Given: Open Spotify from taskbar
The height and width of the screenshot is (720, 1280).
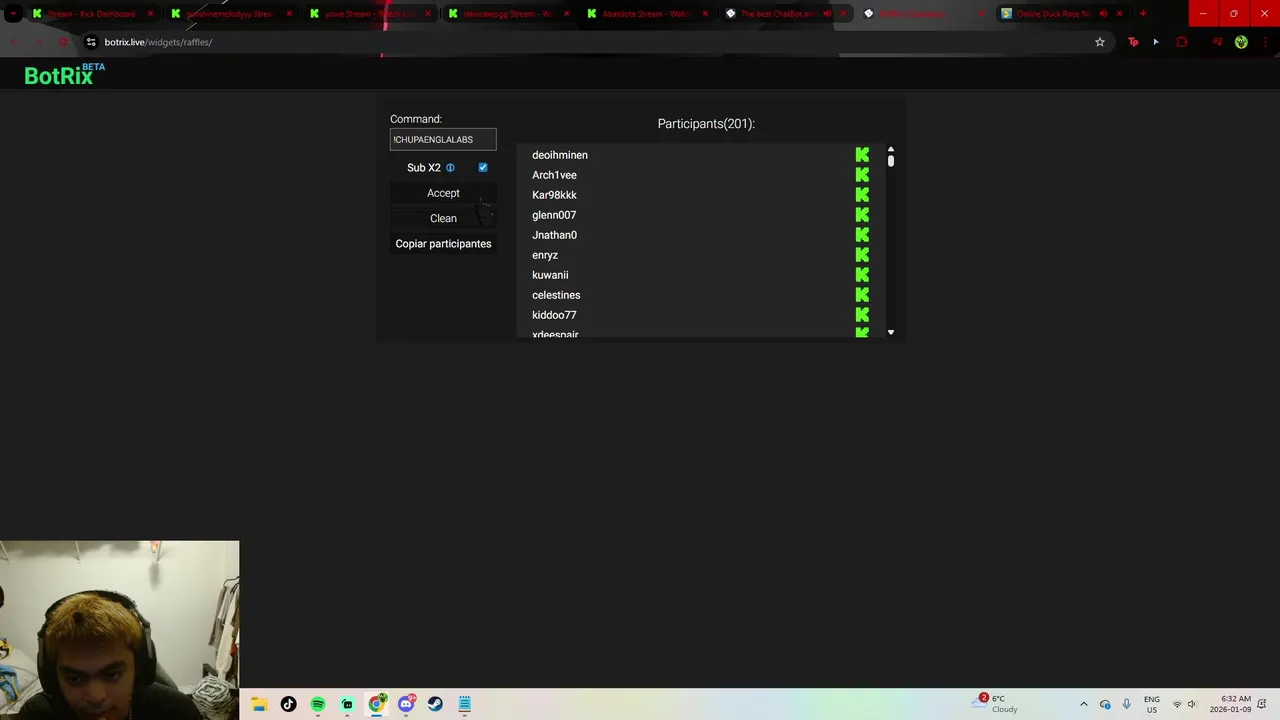Looking at the screenshot, I should [x=318, y=704].
